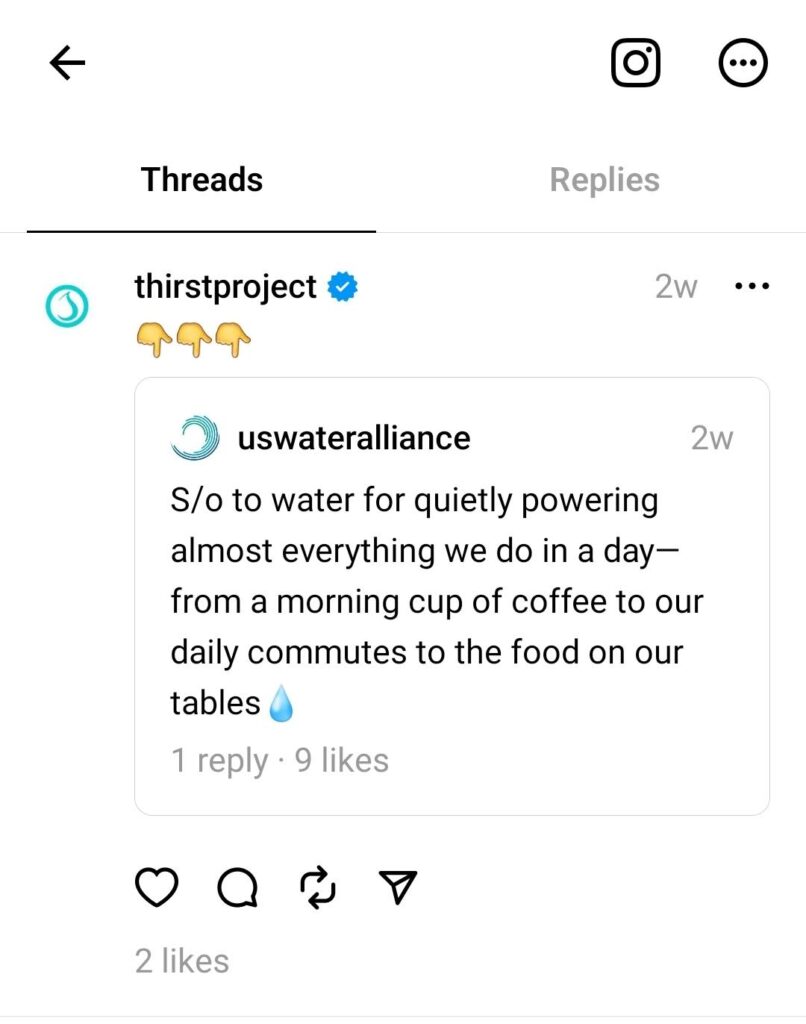806x1024 pixels.
Task: Open the comment bubble icon
Action: (x=237, y=886)
